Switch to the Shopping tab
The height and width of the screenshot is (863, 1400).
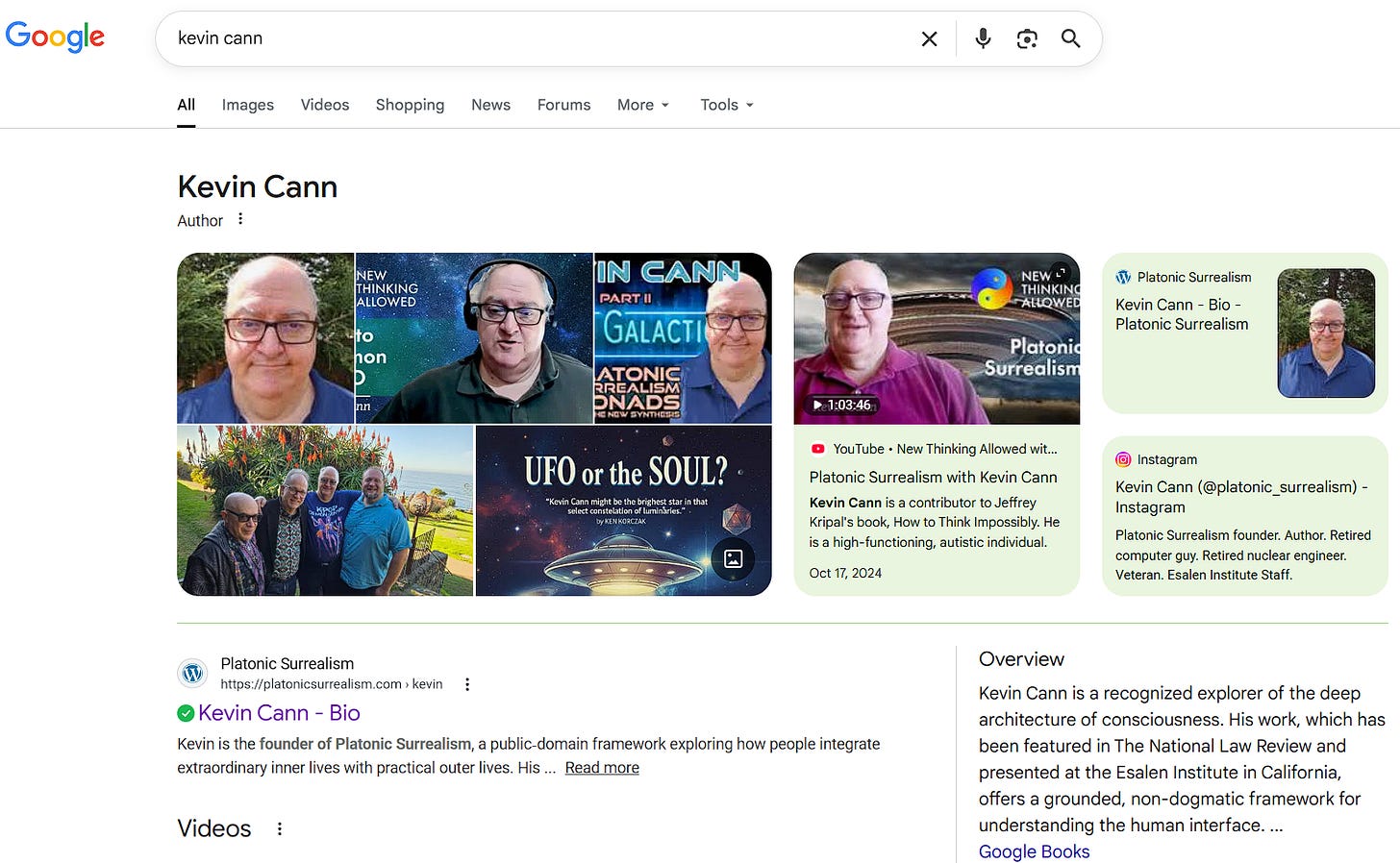point(410,105)
